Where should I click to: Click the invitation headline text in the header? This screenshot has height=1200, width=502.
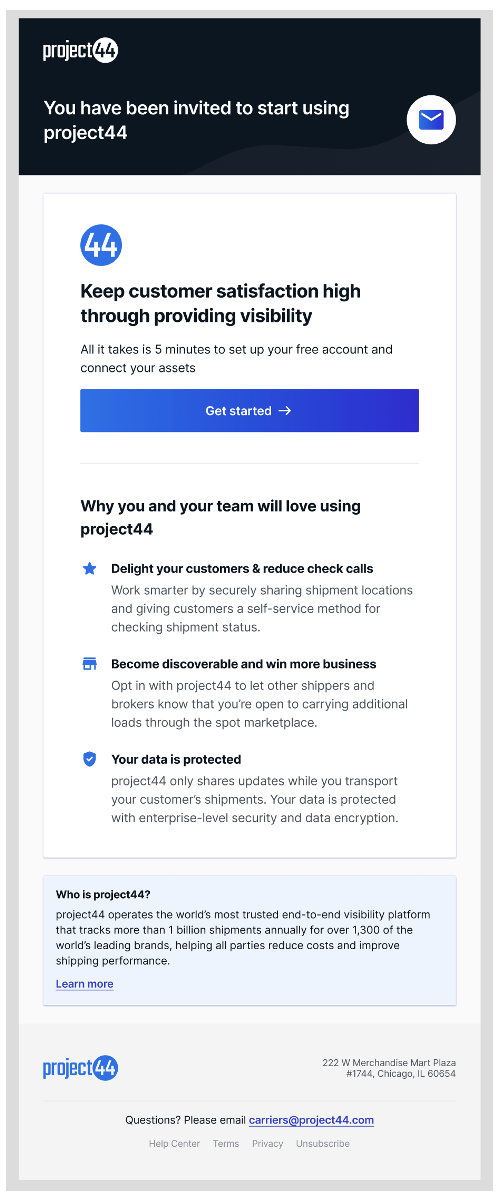click(197, 120)
